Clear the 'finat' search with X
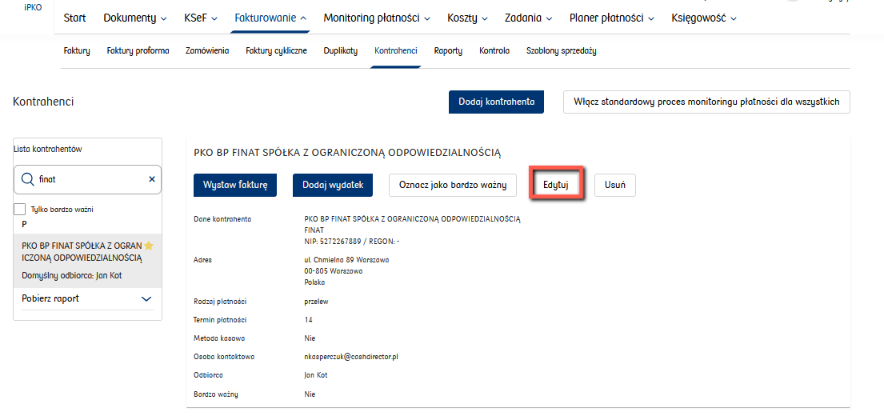Image resolution: width=884 pixels, height=420 pixels. click(x=152, y=179)
